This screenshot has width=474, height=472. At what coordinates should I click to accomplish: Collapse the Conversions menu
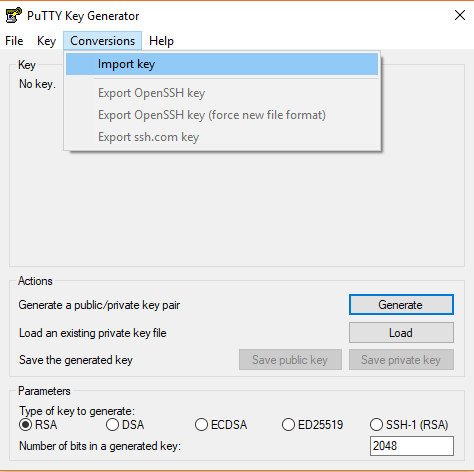click(102, 41)
